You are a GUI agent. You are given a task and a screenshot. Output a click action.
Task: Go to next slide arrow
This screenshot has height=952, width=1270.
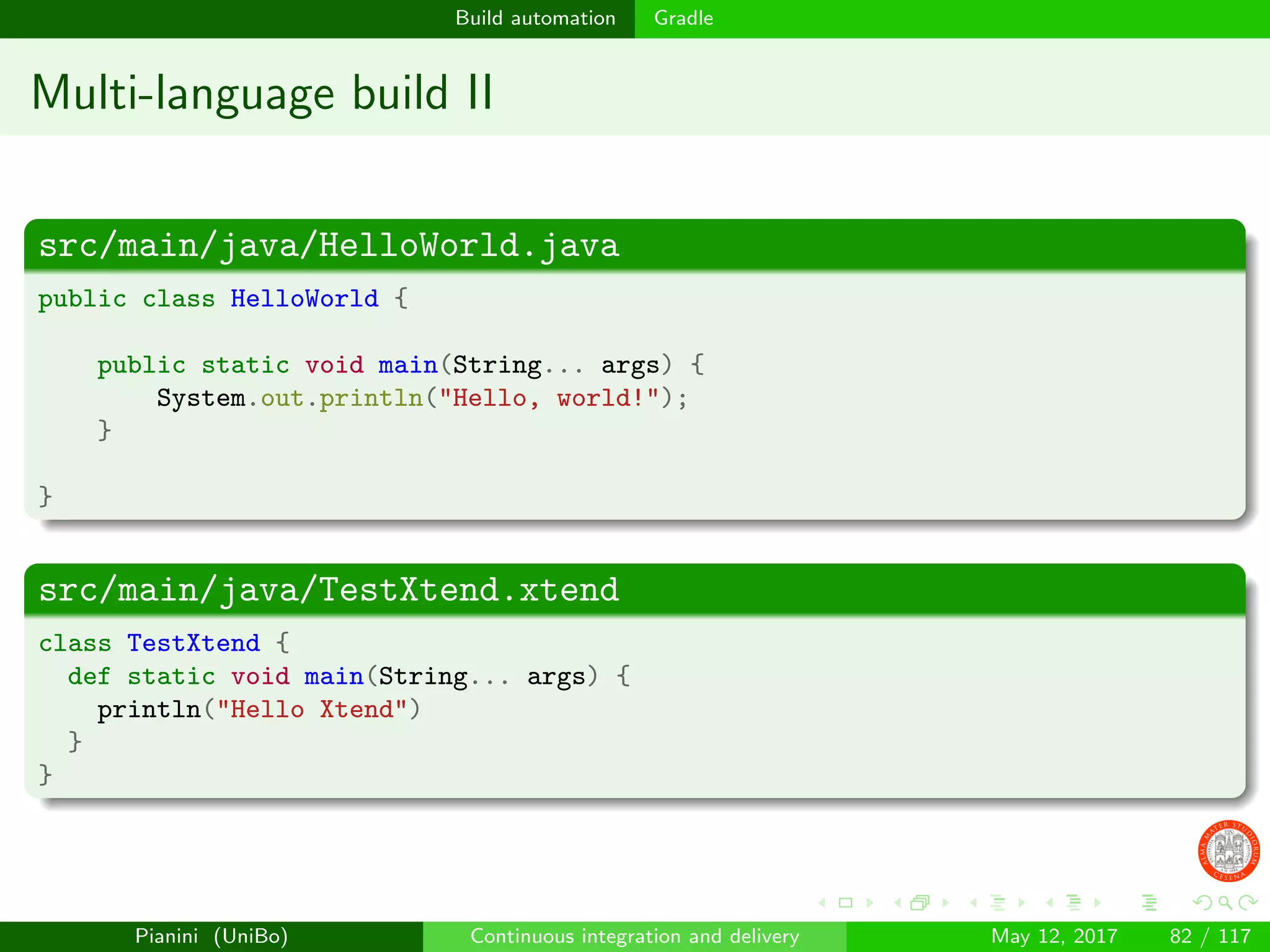point(869,903)
